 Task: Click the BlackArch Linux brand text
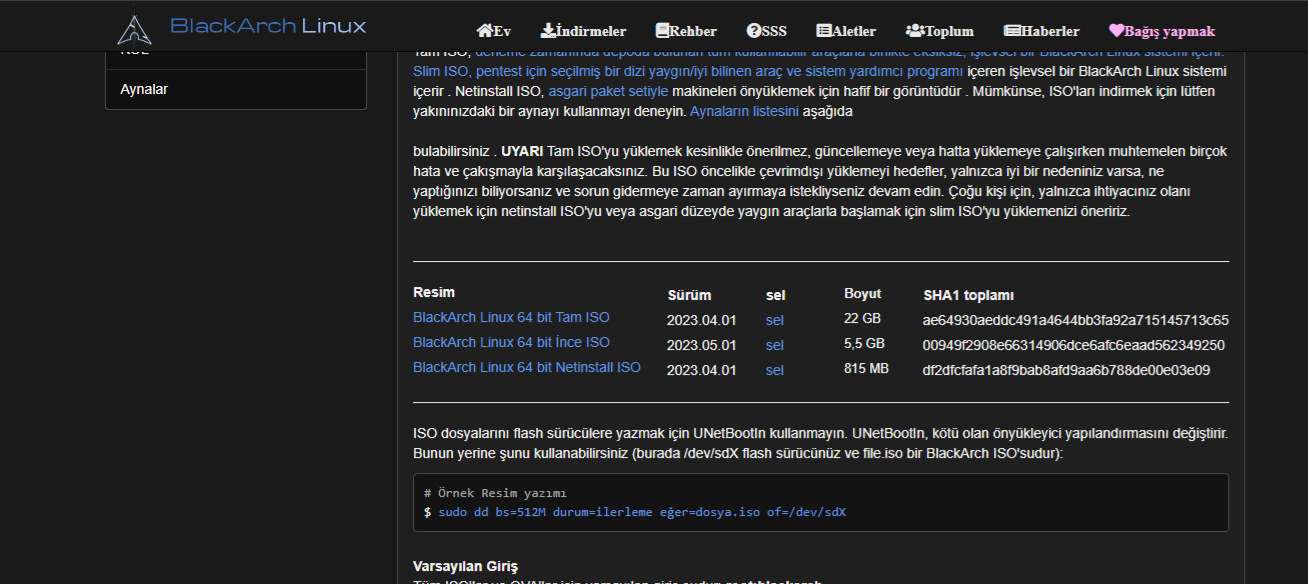[x=268, y=26]
